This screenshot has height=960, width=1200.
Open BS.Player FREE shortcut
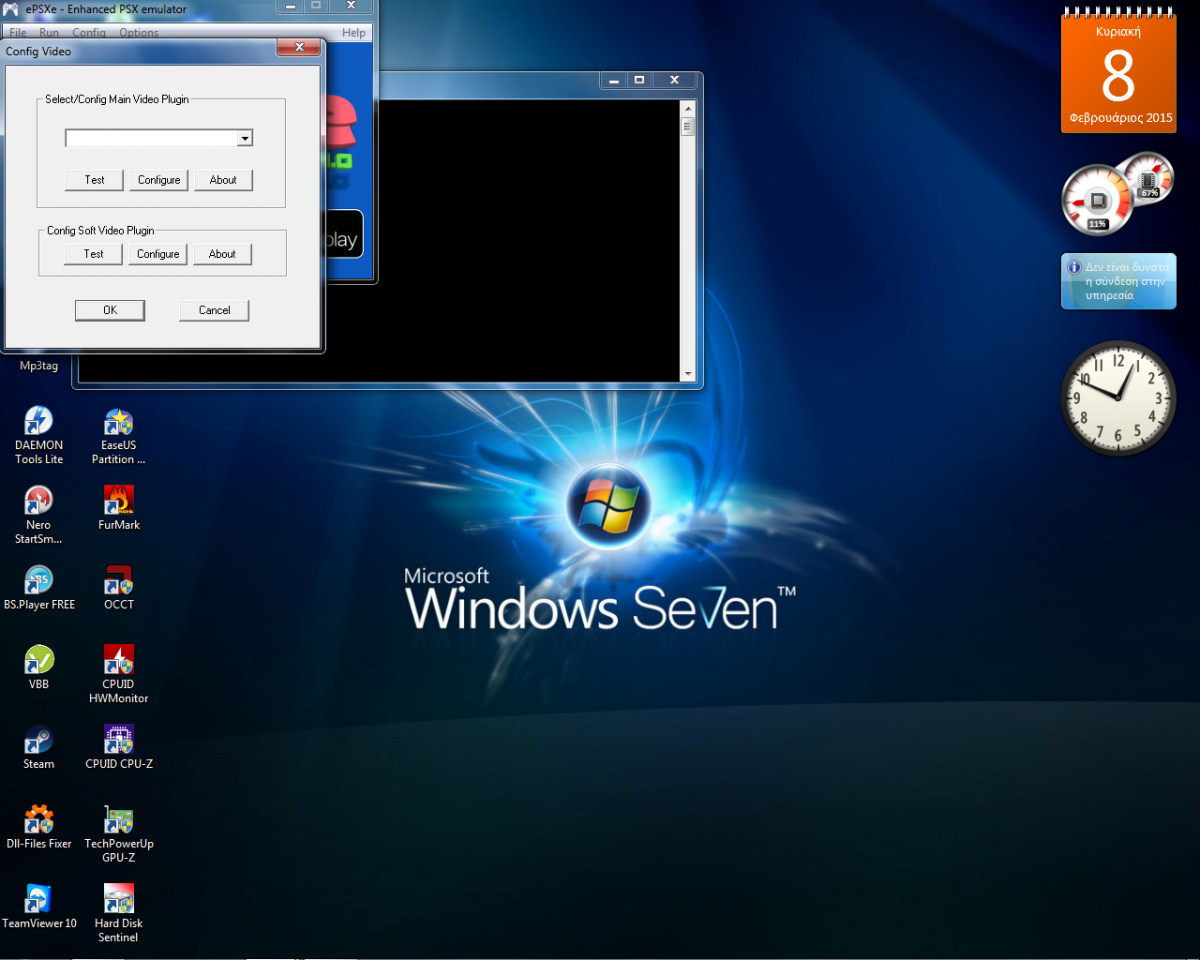(39, 587)
